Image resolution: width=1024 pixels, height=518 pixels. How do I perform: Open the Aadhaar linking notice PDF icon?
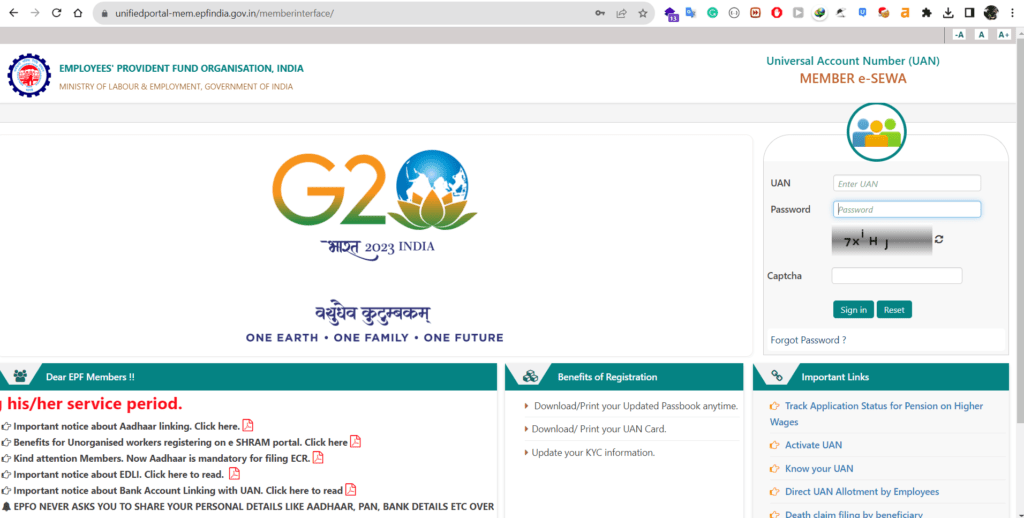(x=248, y=425)
